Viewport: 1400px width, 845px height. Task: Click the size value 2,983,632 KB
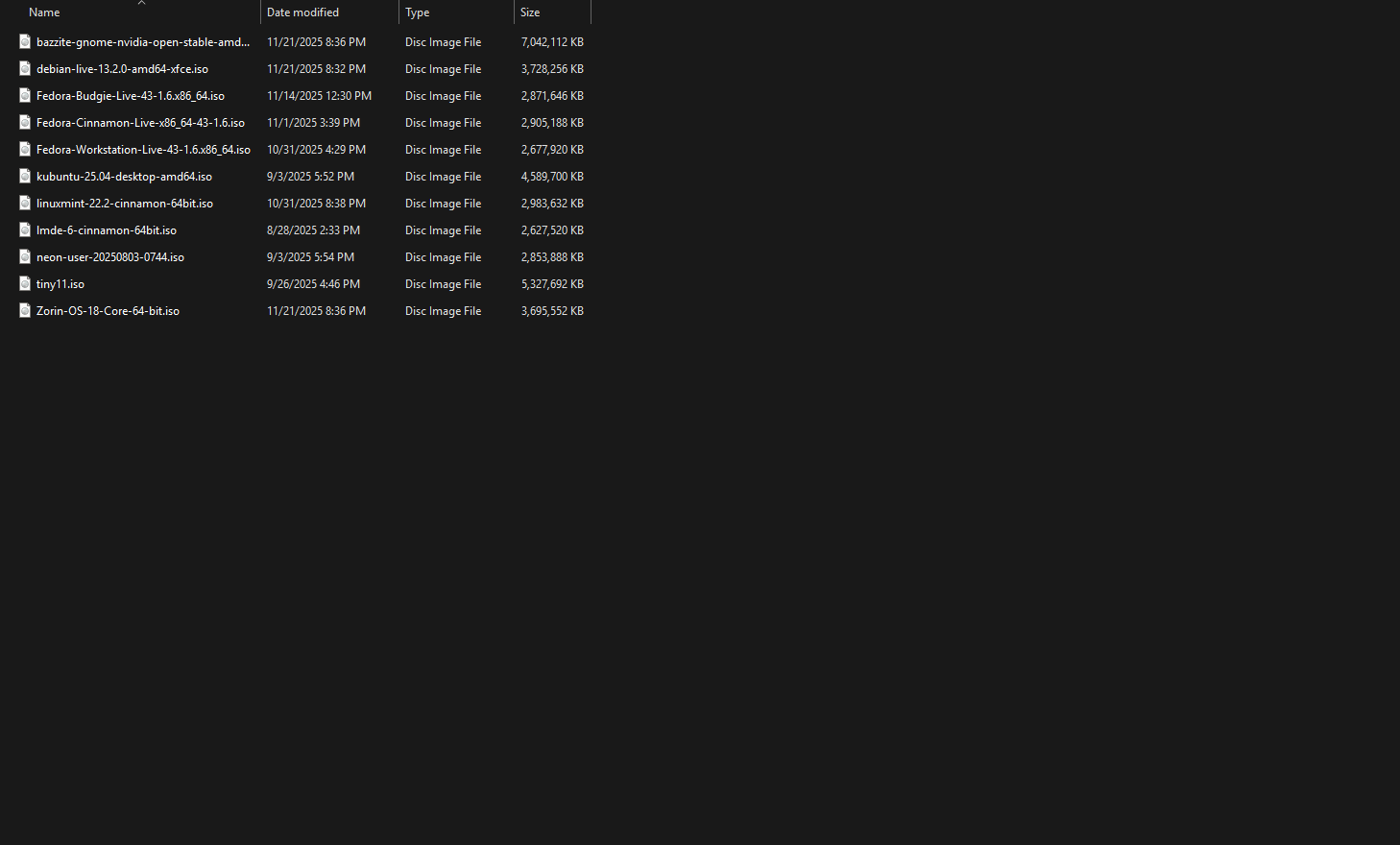coord(552,204)
